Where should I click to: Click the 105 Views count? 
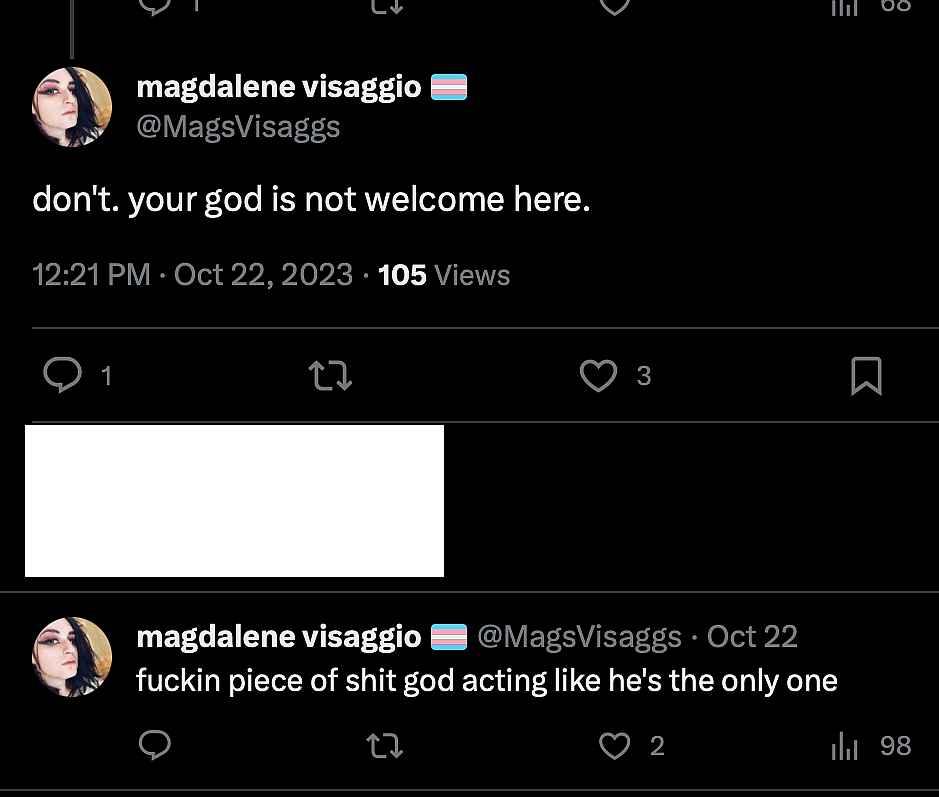click(444, 275)
